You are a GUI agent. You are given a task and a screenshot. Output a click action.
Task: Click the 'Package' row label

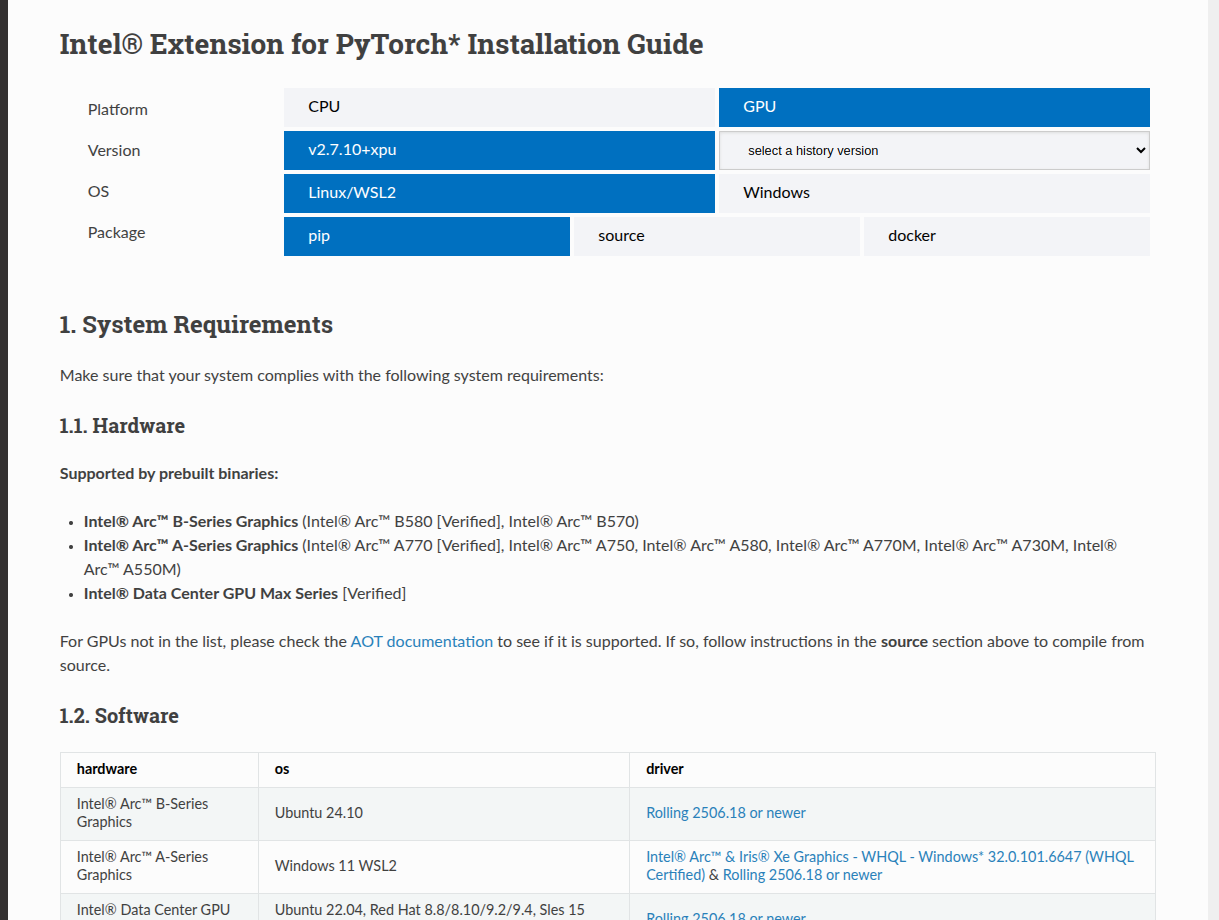(116, 233)
